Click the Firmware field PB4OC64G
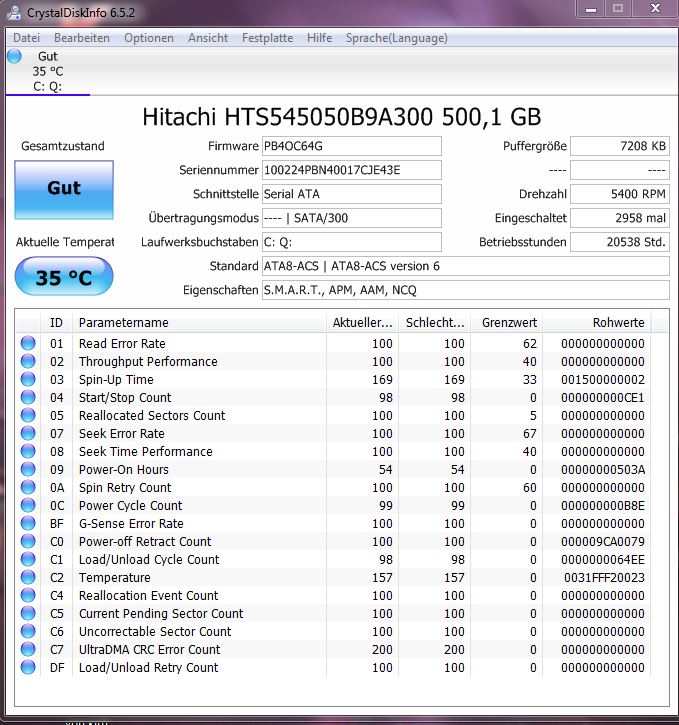This screenshot has width=679, height=725. click(x=352, y=146)
